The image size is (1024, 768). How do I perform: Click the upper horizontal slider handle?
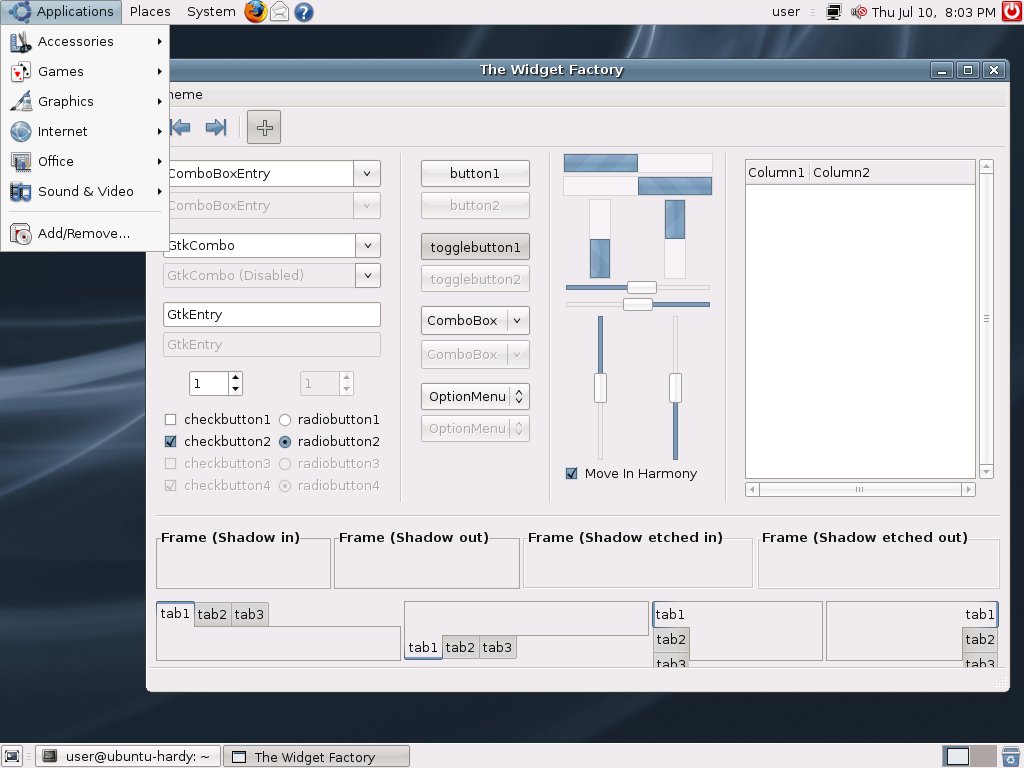pos(641,287)
